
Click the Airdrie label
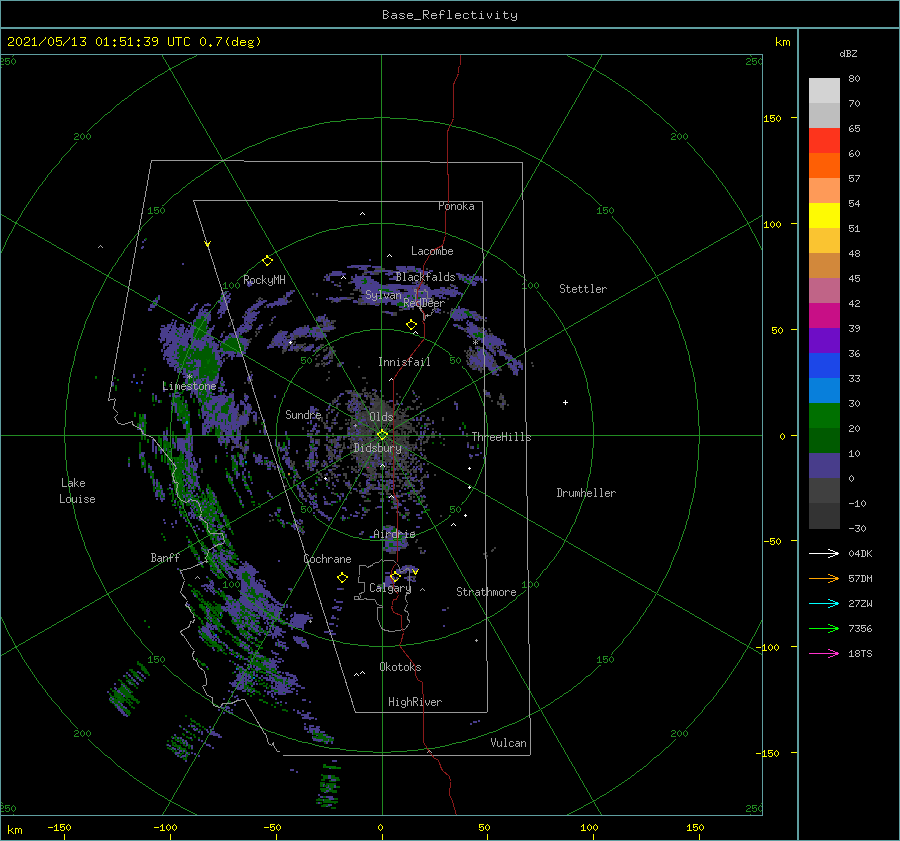(x=394, y=534)
